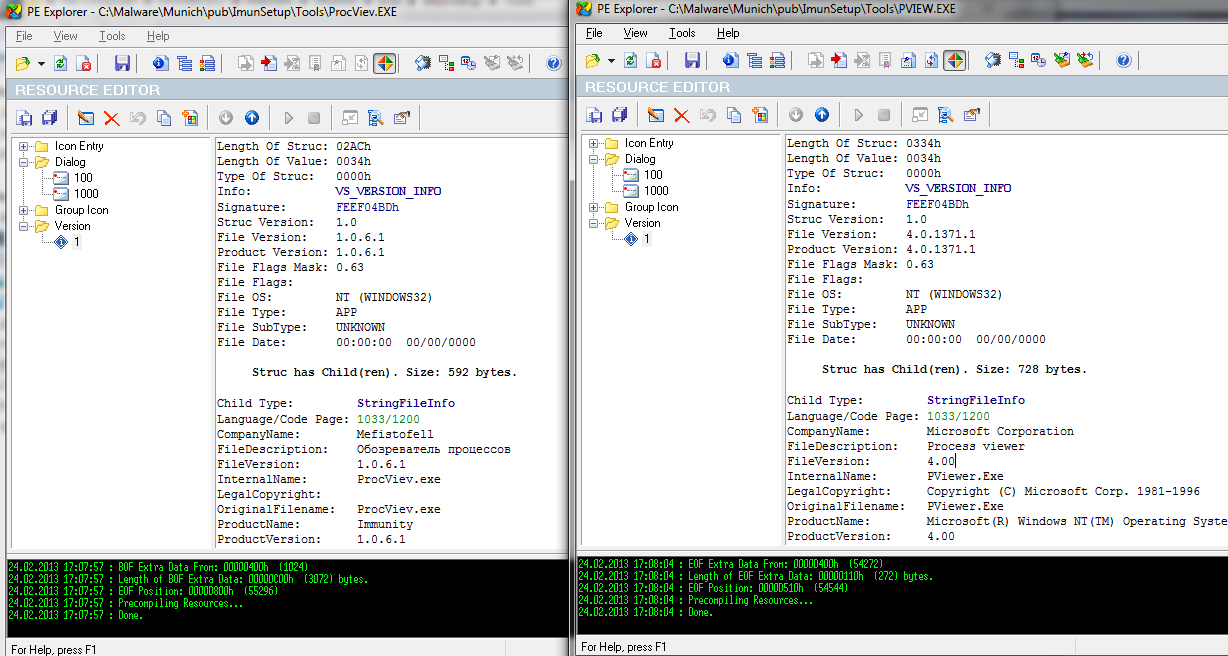Click the file version 4.0.1371.1 value in PVIEW.EXE window

(940, 234)
